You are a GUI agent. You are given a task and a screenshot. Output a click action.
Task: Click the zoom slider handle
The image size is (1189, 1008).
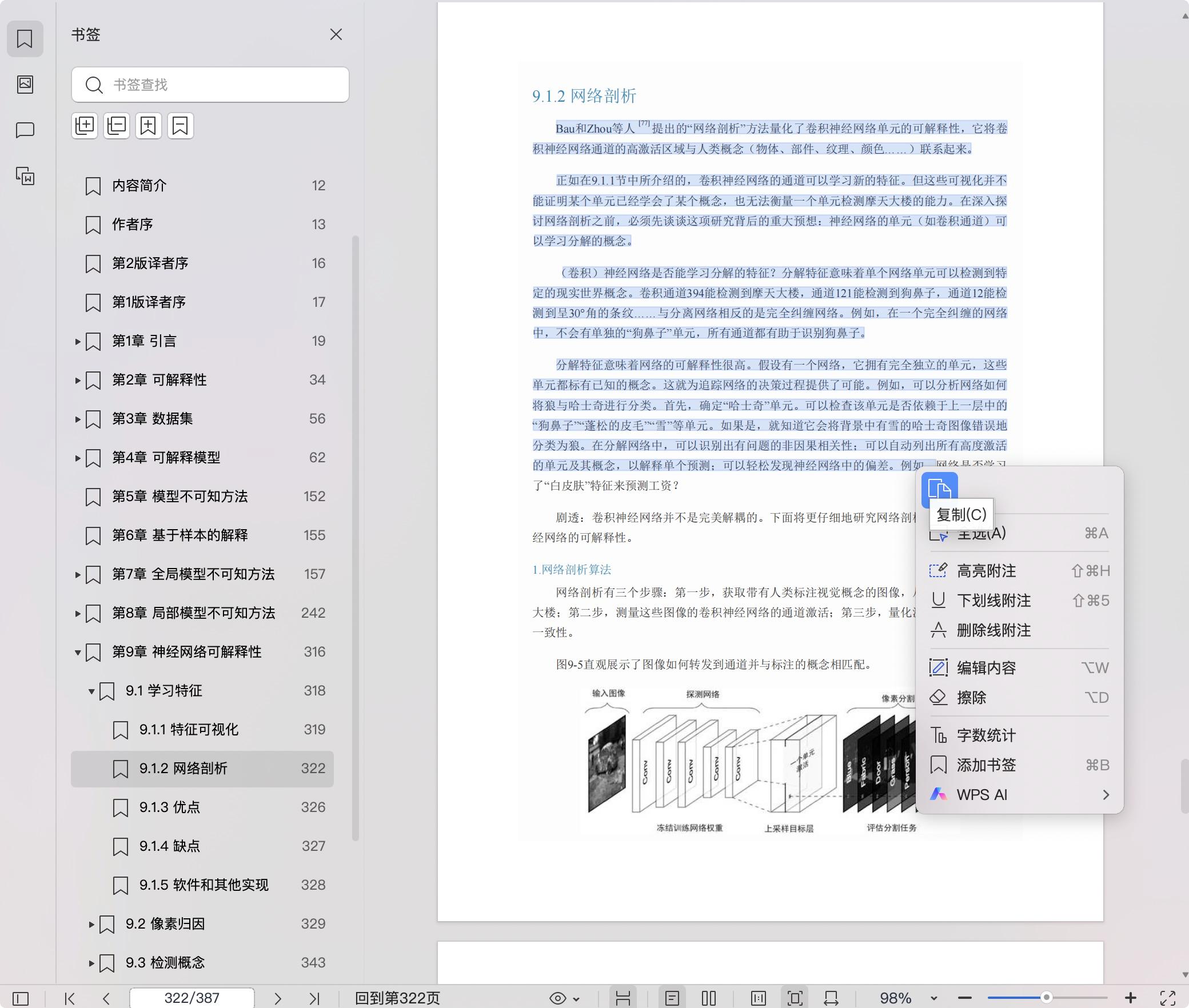click(1046, 998)
